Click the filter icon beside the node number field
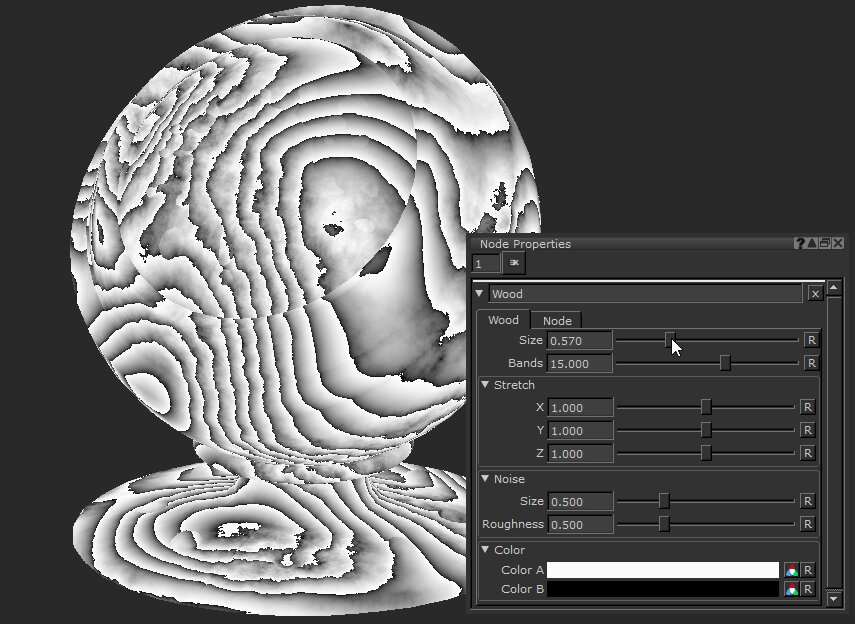This screenshot has width=855, height=624. [513, 263]
